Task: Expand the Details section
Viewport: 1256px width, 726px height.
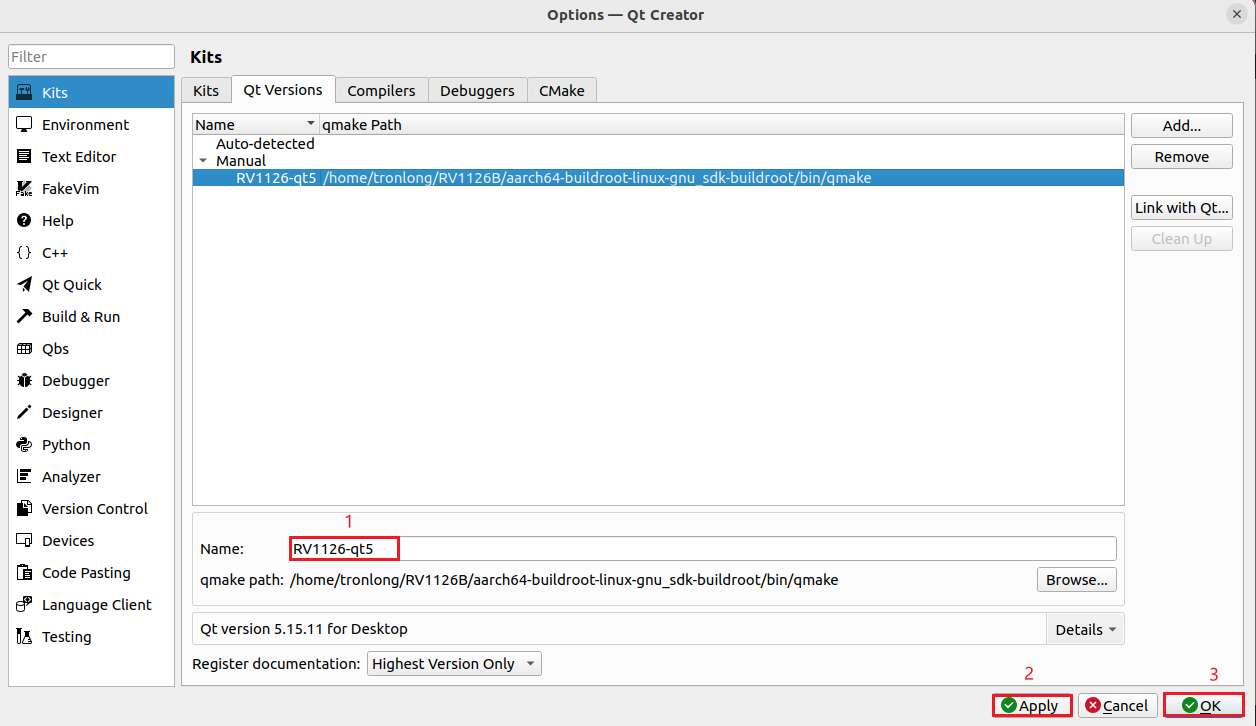Action: pos(1085,630)
